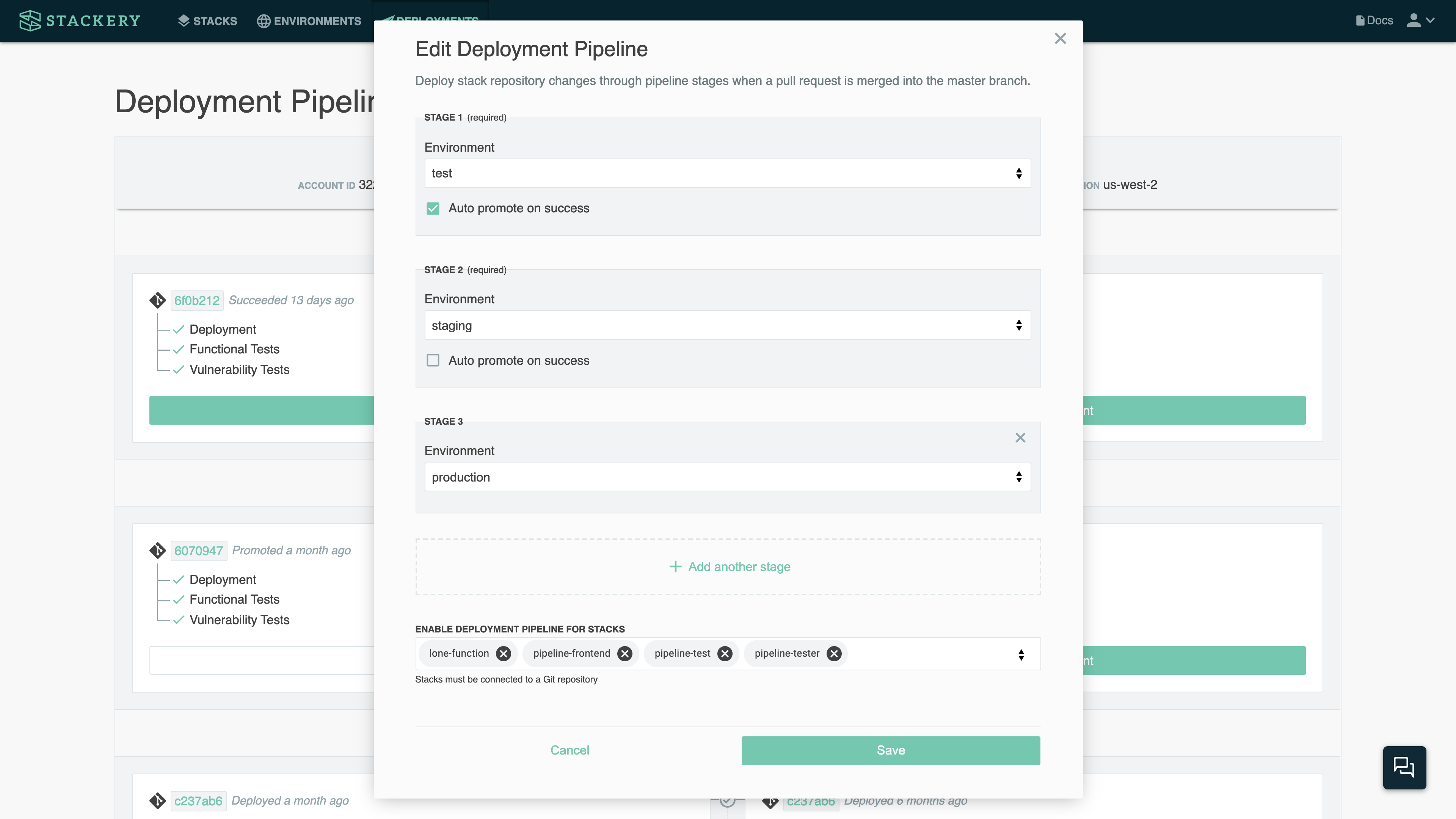Open the Stage 1 environment dropdown showing test

click(x=728, y=173)
